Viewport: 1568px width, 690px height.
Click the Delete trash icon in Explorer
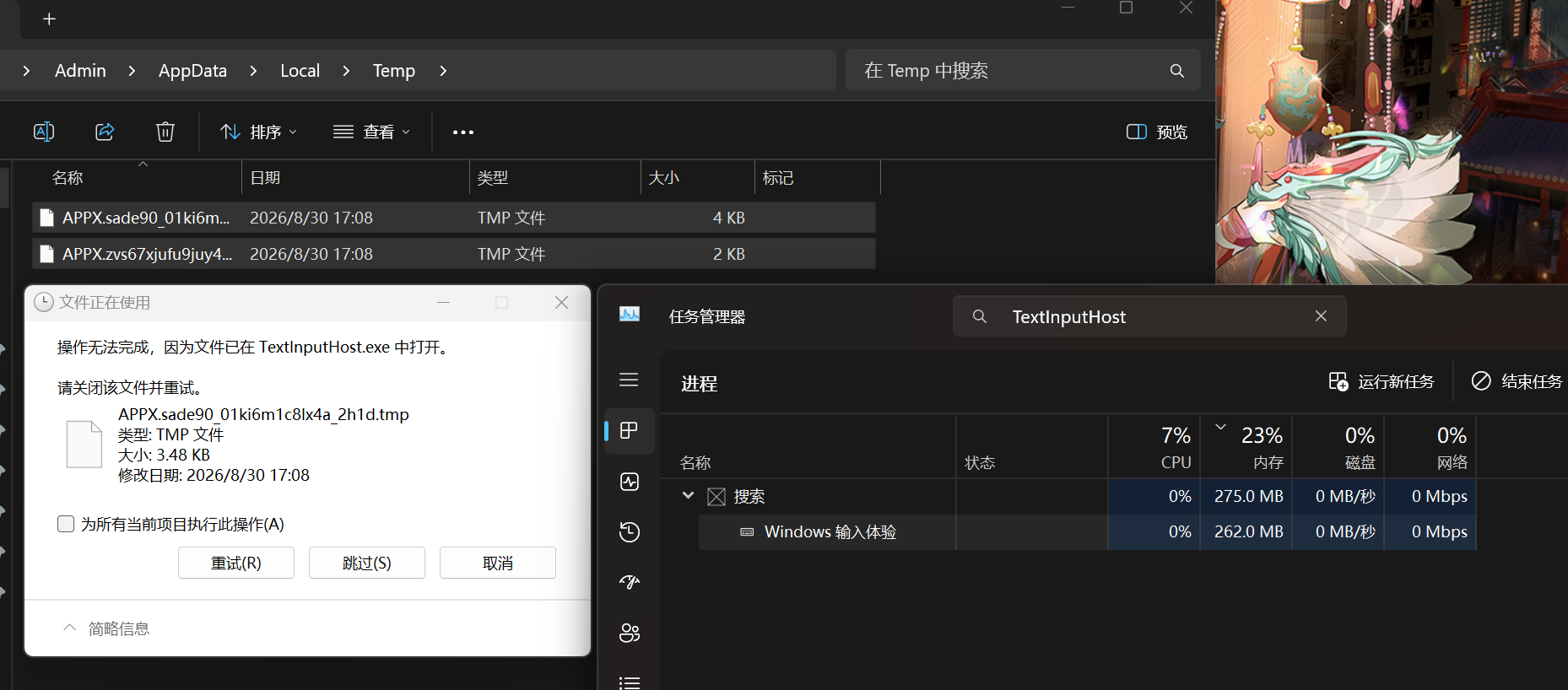click(165, 132)
